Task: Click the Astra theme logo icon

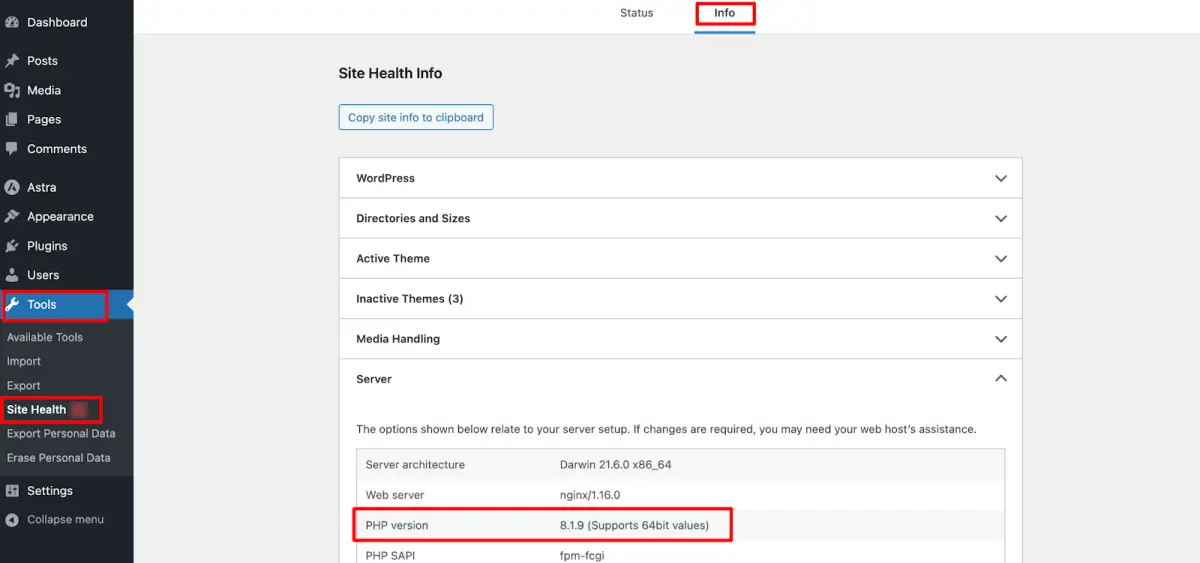Action: 12,187
